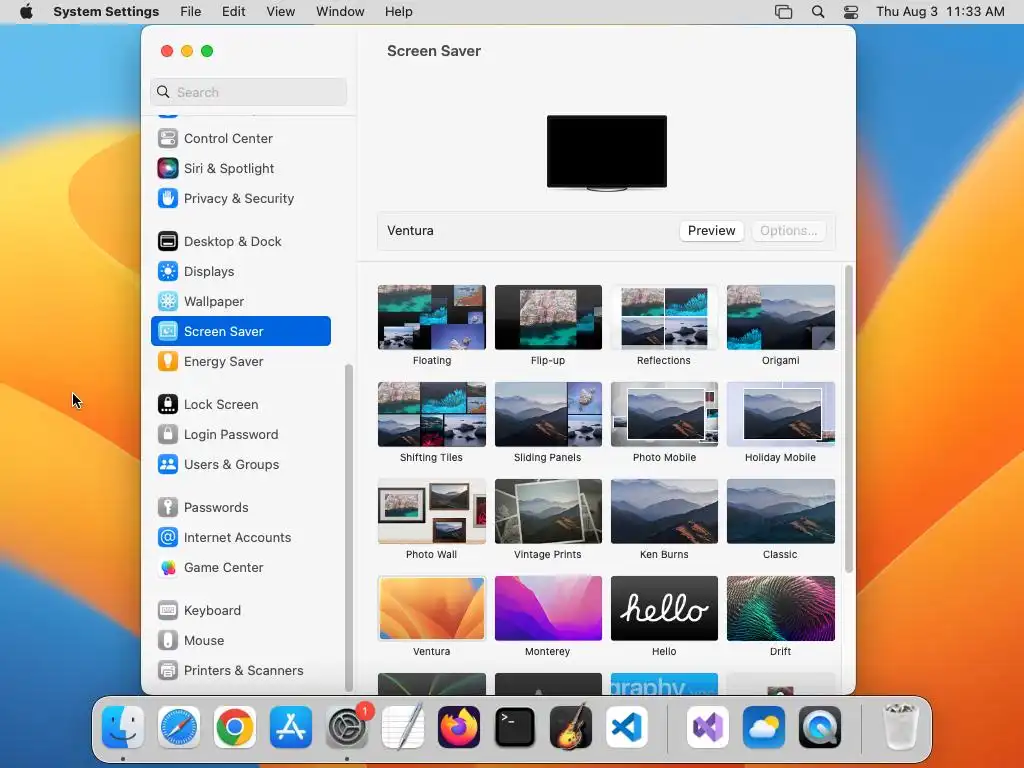Open Firefox from the Dock
Screen dimensions: 1024x768
point(459,727)
